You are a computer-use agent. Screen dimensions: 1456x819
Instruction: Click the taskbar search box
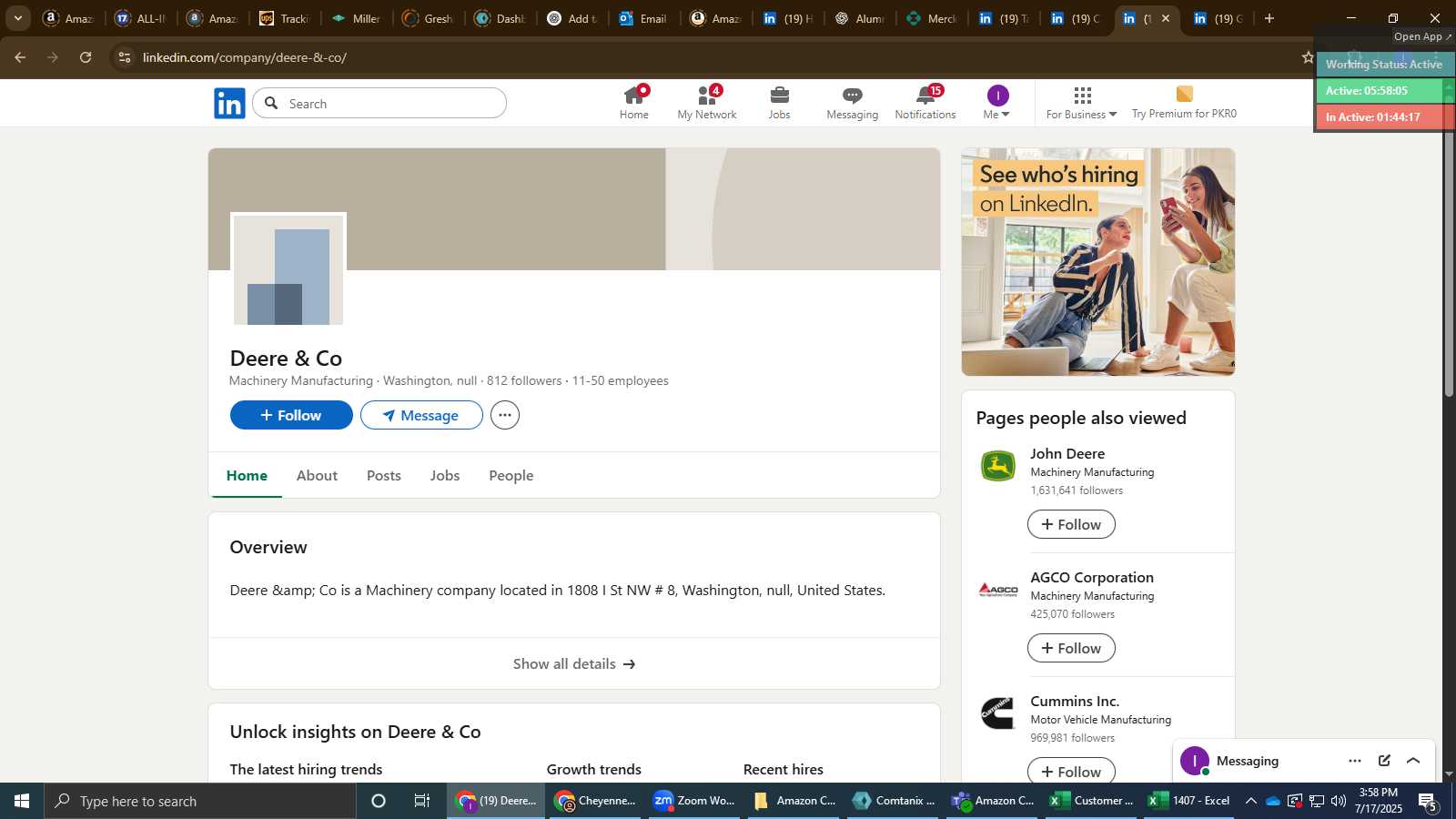[200, 801]
